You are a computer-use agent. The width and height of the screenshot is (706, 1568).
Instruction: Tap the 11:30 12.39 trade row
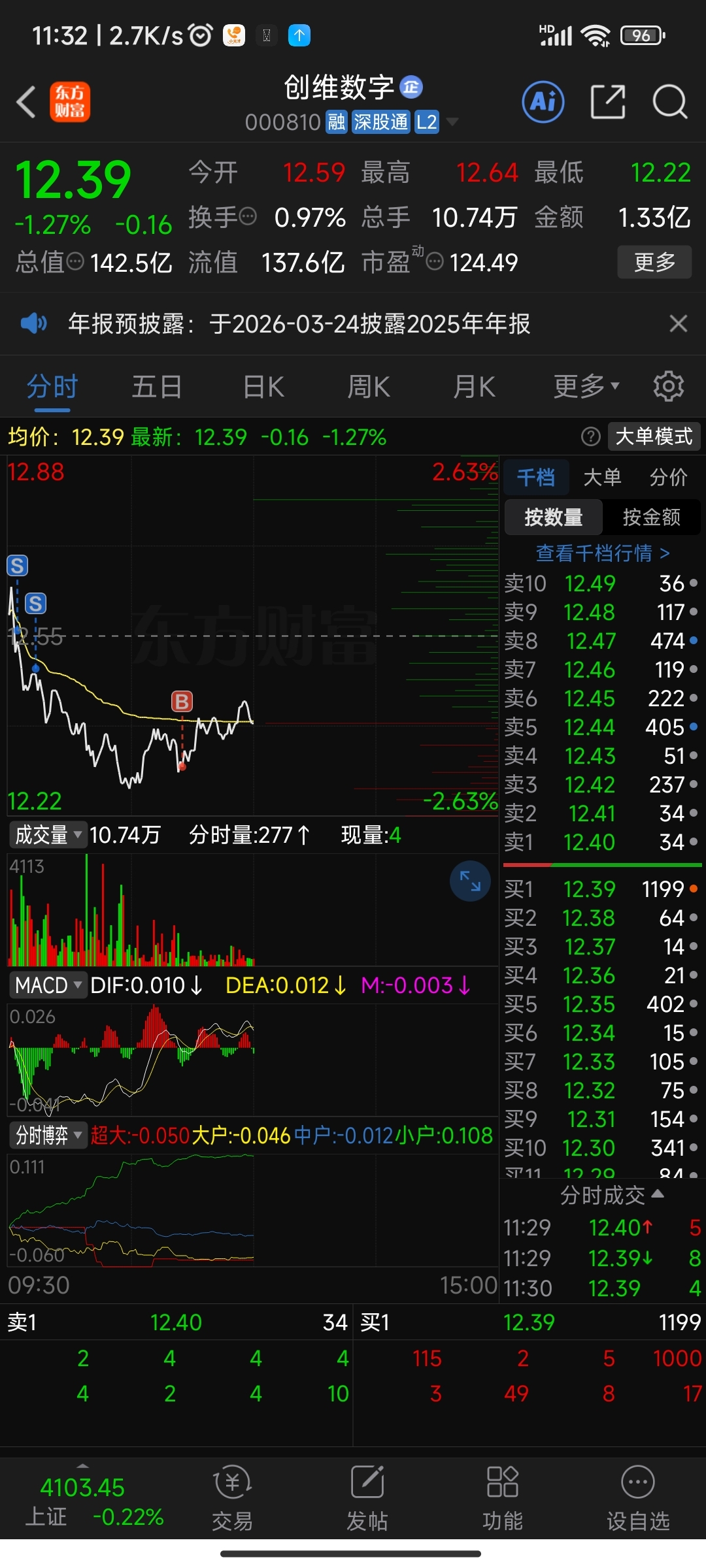602,1288
